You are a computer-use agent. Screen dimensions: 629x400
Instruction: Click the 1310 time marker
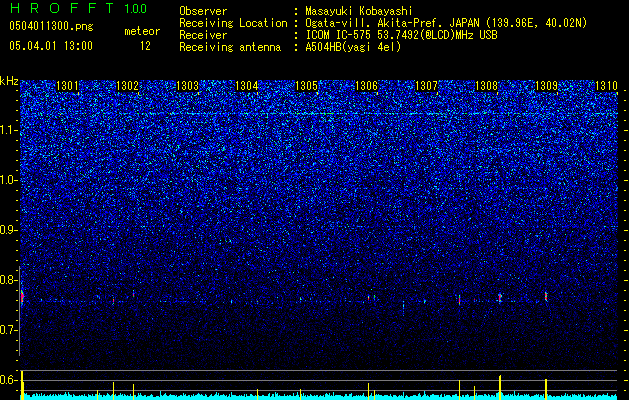point(606,86)
